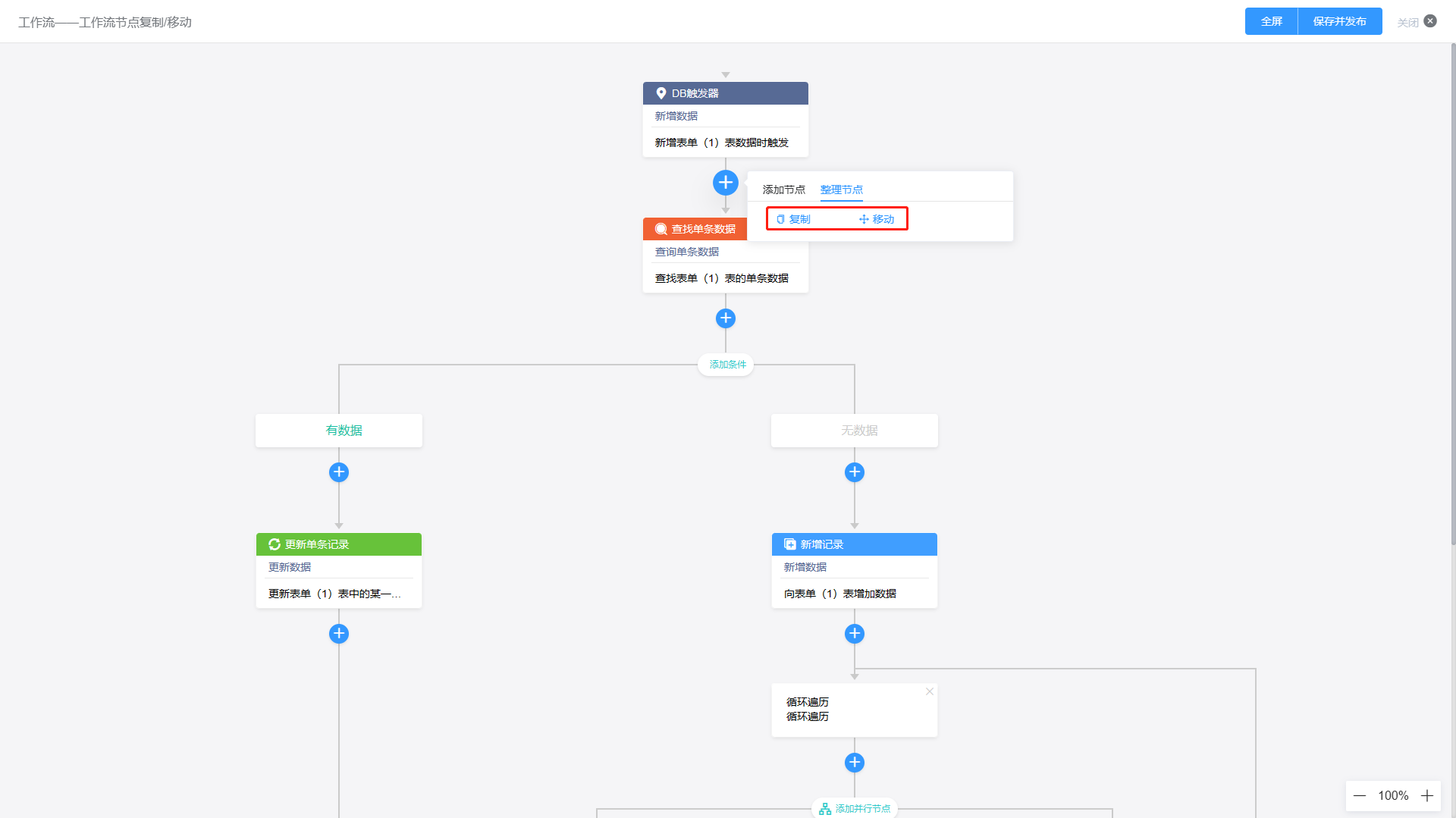This screenshot has width=1456, height=818.
Task: Click plus button under 有数据 branch
Action: (339, 472)
